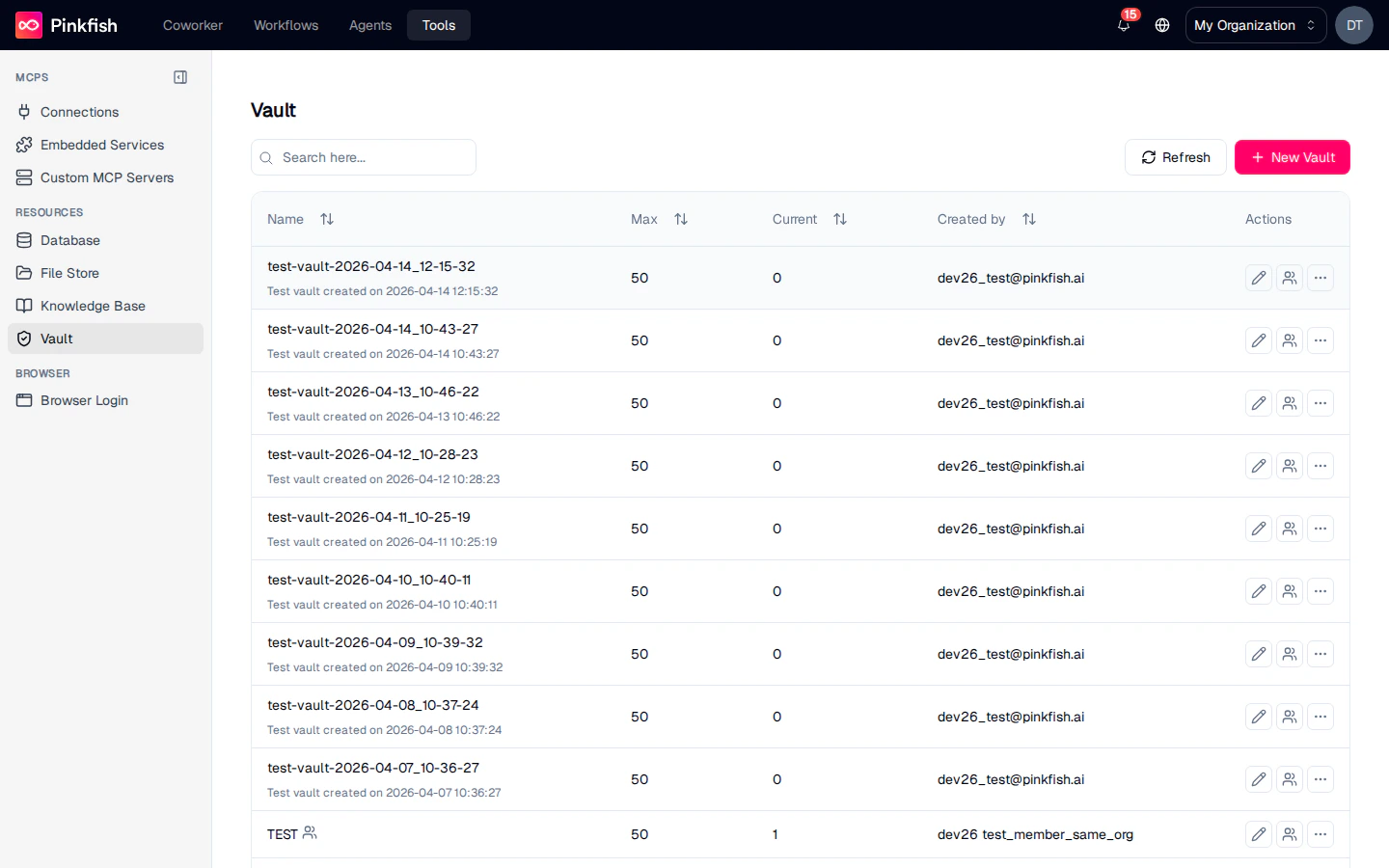1389x868 pixels.
Task: Open Knowledge Base from the sidebar
Action: (92, 306)
